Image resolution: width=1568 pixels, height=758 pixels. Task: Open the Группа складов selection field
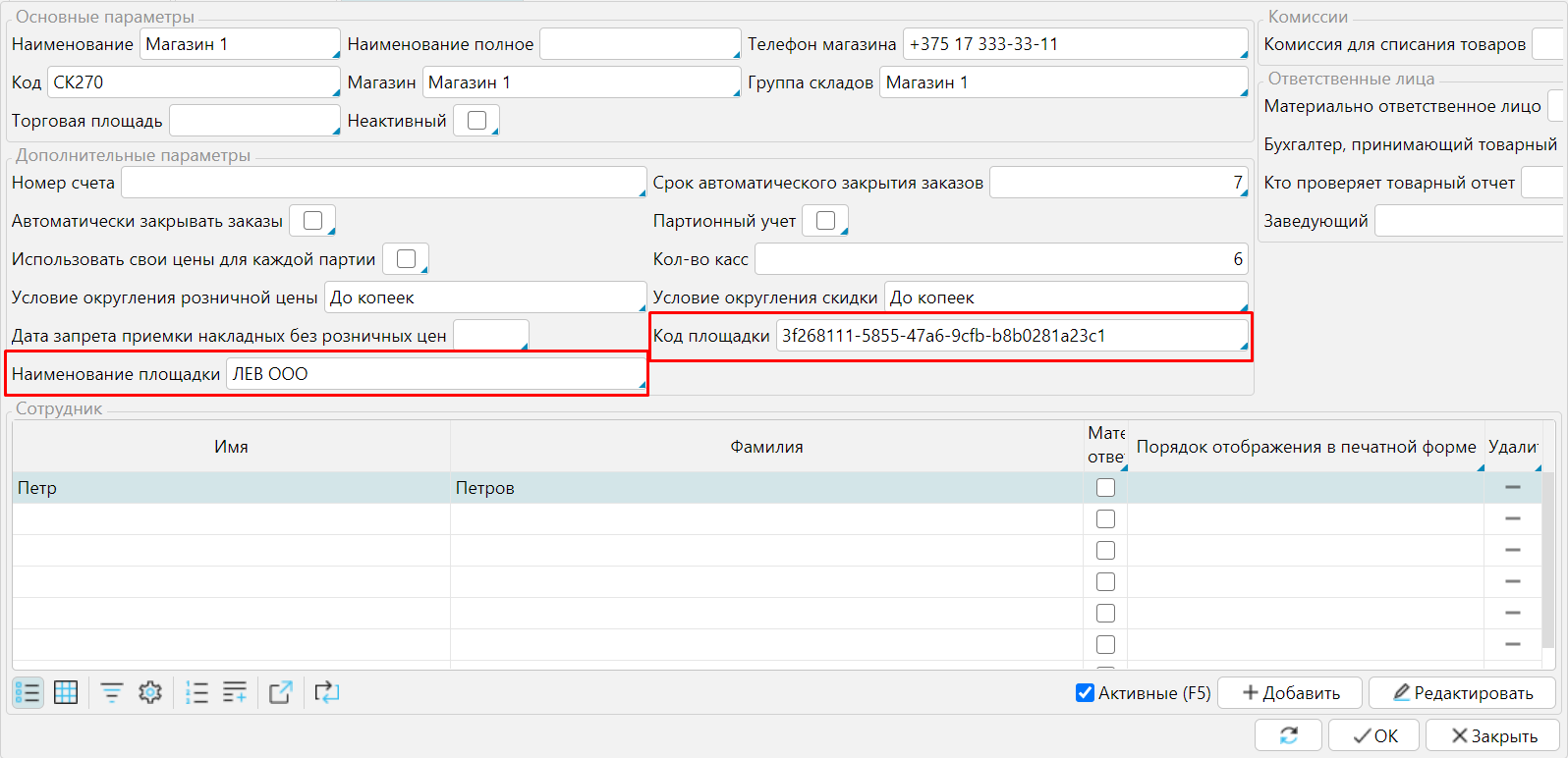click(1062, 82)
